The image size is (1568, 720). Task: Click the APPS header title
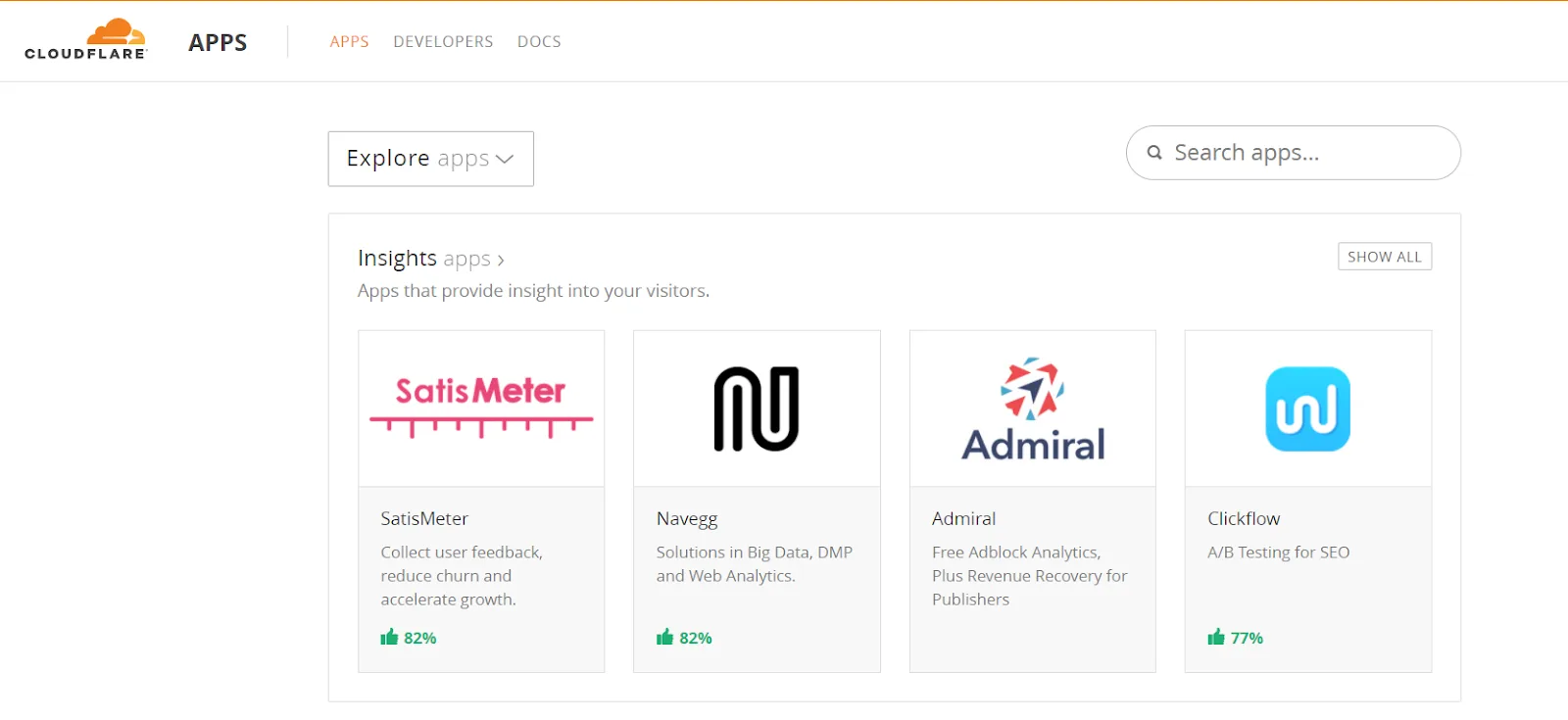(x=218, y=42)
